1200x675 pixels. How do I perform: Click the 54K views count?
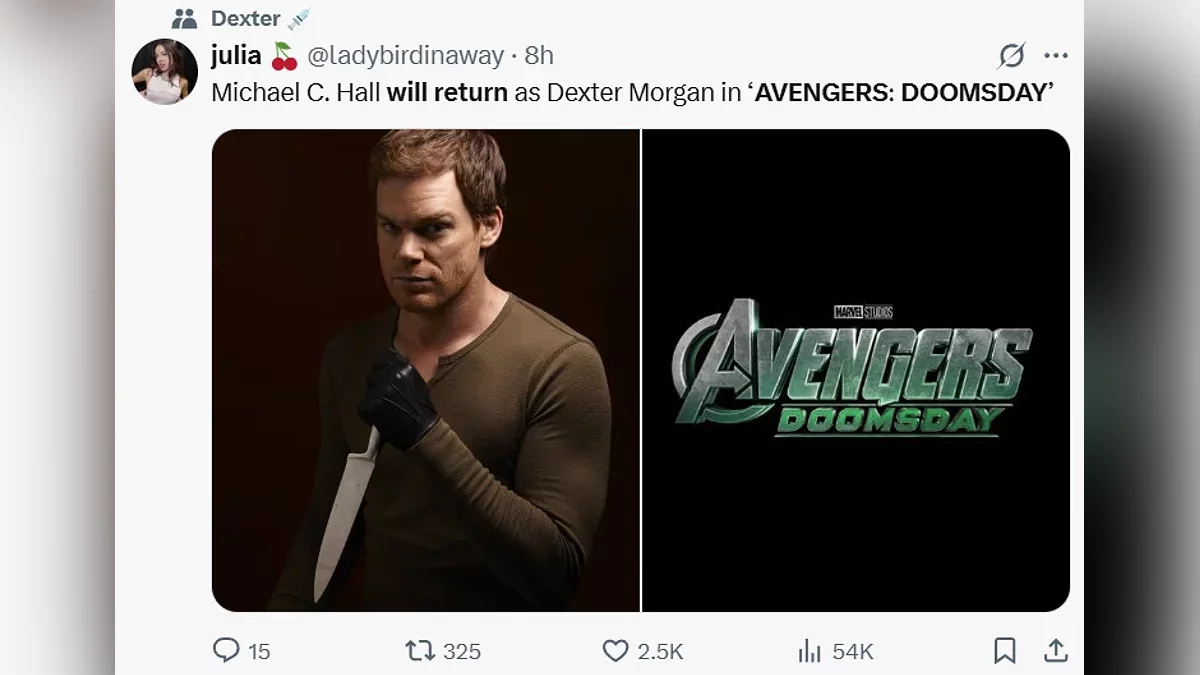pyautogui.click(x=853, y=652)
